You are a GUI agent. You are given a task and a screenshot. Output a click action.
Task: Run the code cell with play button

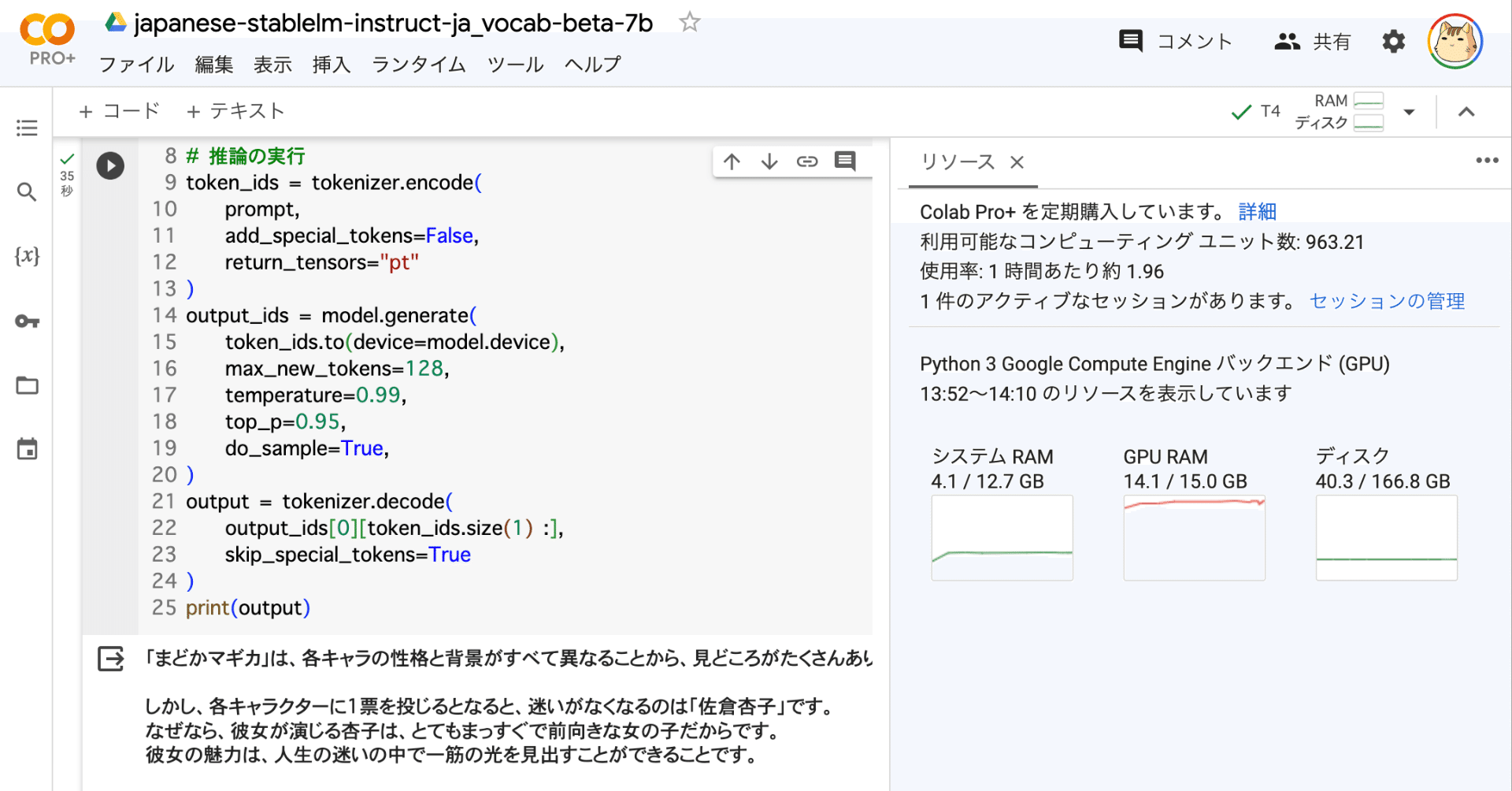tap(110, 165)
